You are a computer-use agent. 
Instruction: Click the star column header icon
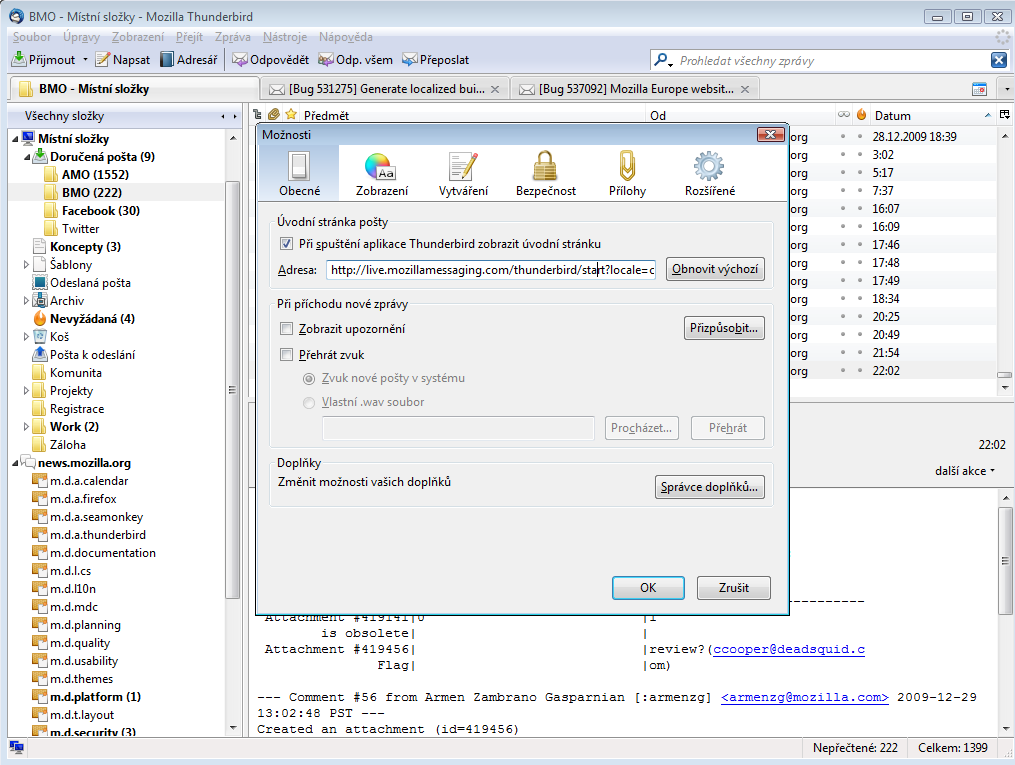[291, 115]
